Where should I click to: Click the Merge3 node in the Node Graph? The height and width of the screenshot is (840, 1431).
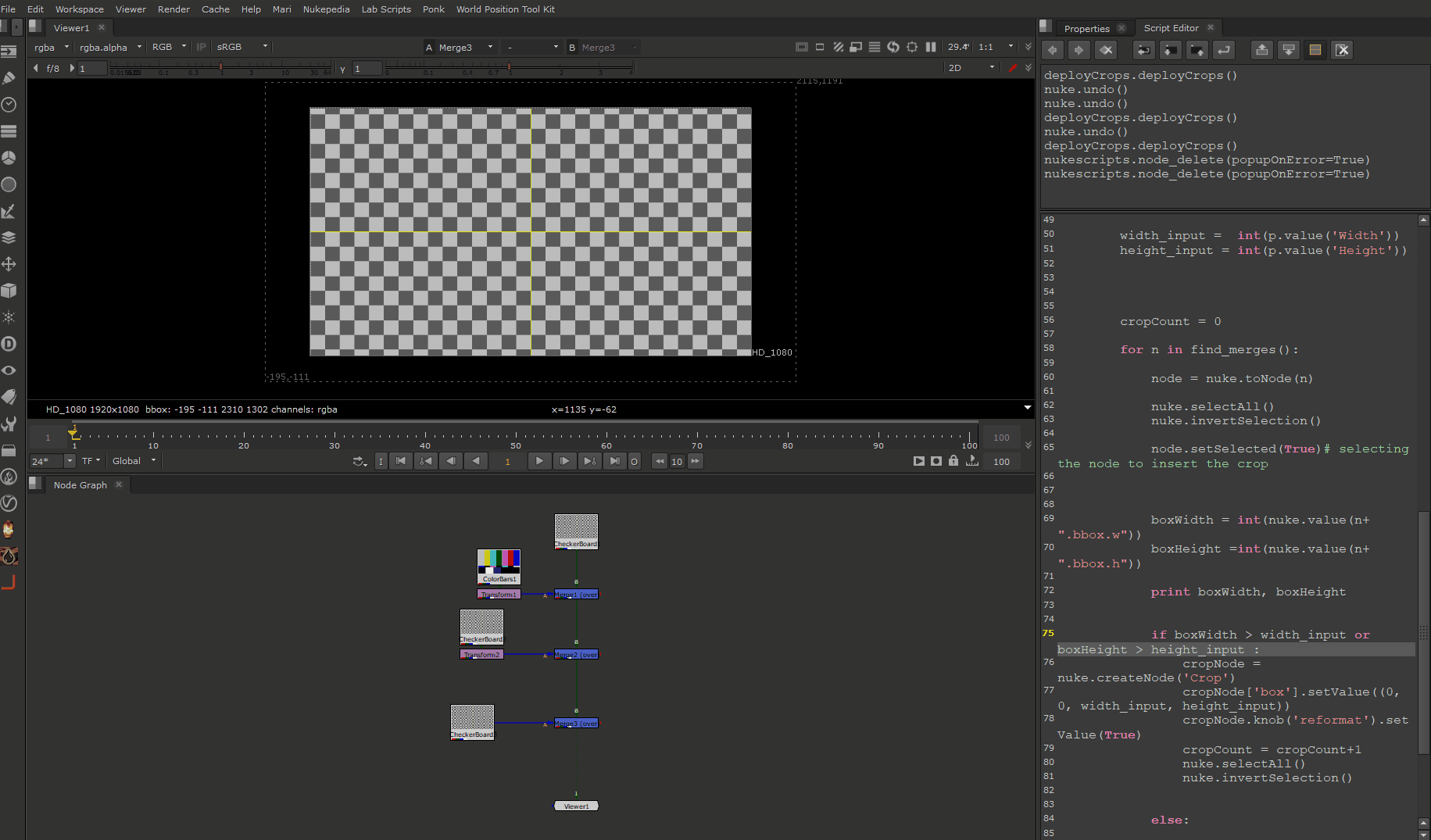coord(576,723)
